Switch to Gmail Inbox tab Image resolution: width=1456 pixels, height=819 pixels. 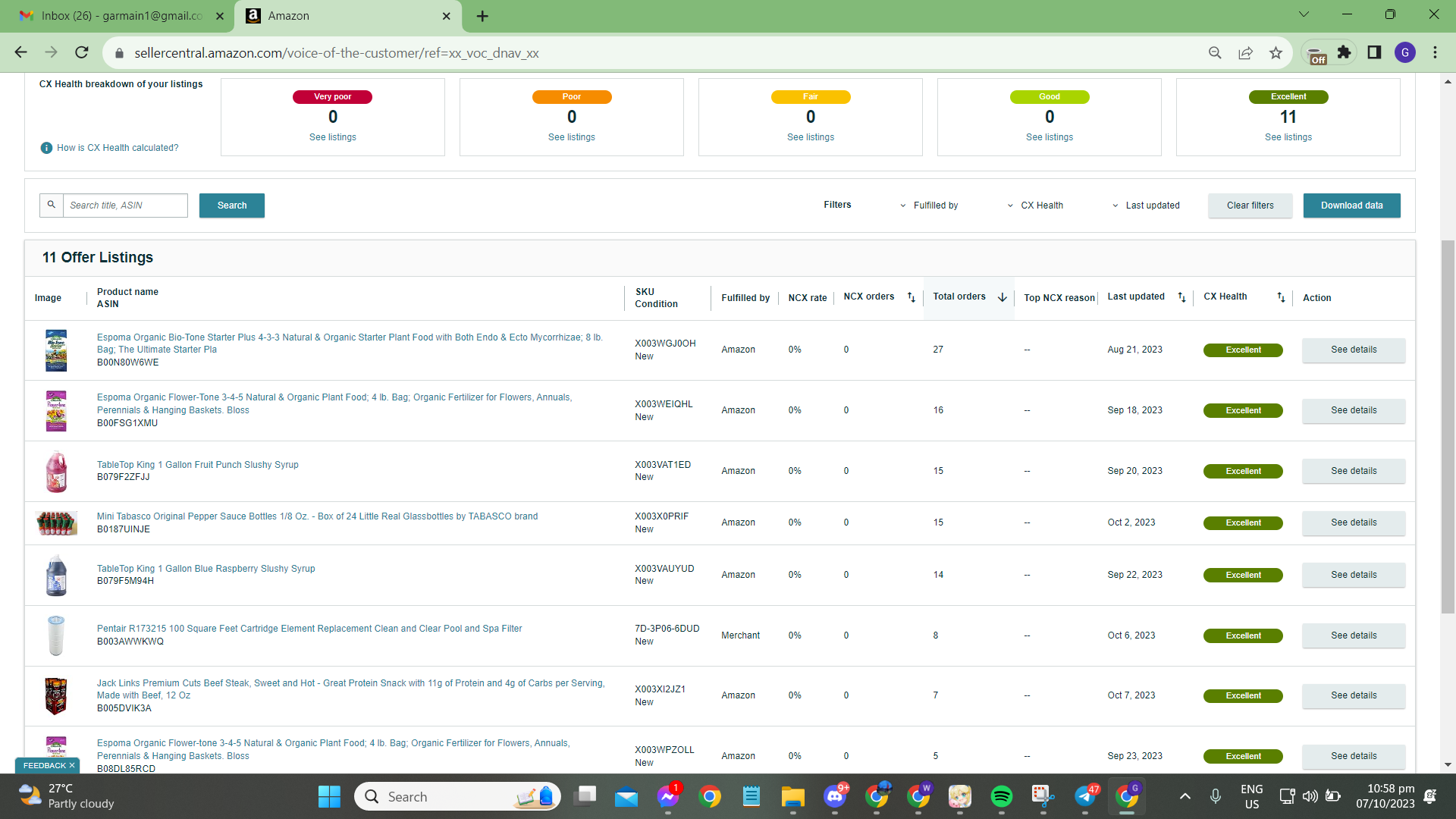coord(123,16)
